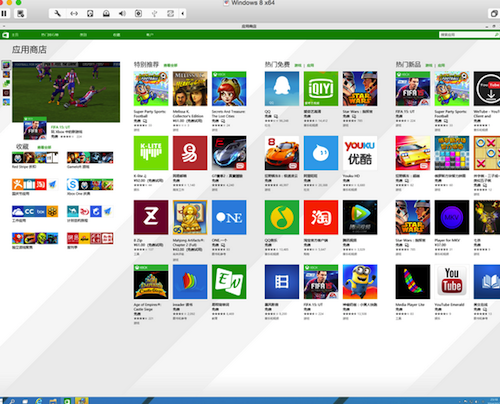Open the QQ penguin app tile
Viewport: 500px width, 404px height.
tap(282, 89)
